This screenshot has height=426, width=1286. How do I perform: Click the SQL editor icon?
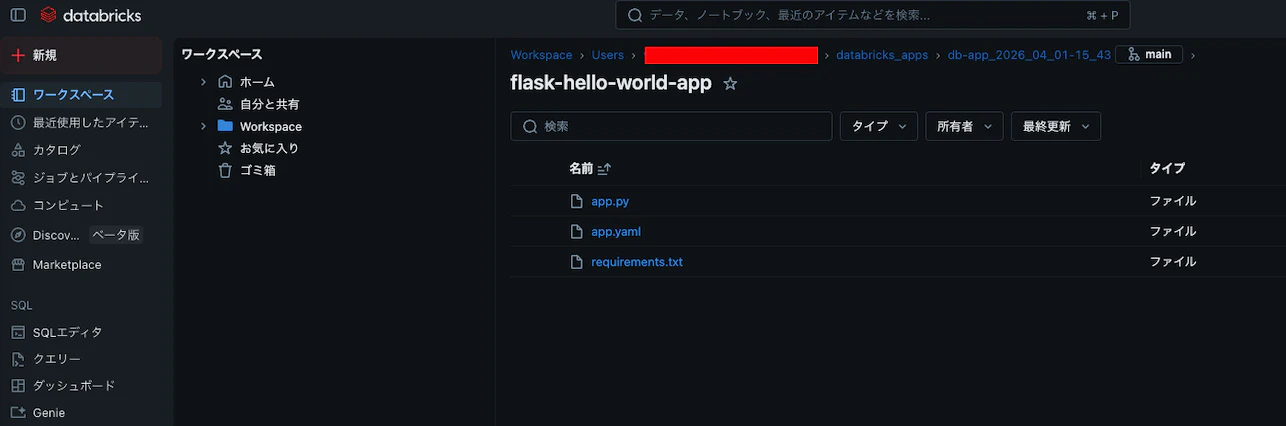[x=18, y=332]
